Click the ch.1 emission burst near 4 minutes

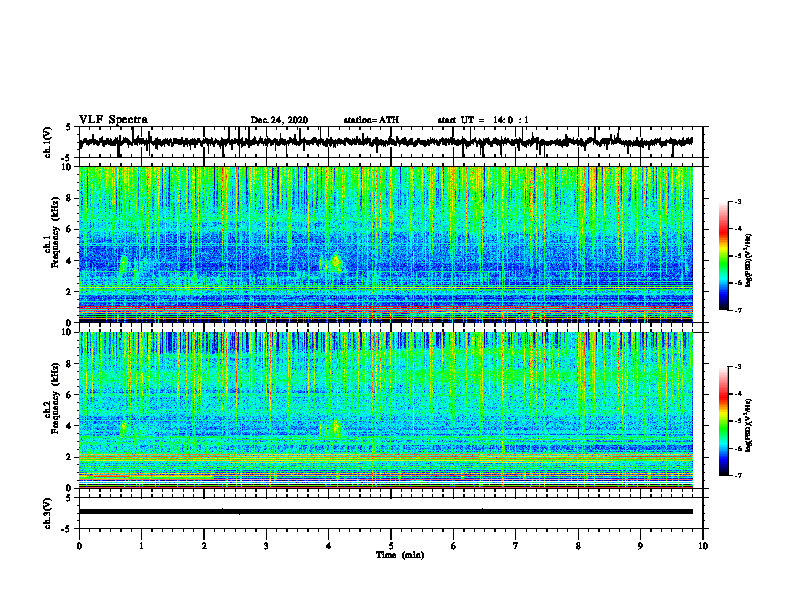(335, 263)
